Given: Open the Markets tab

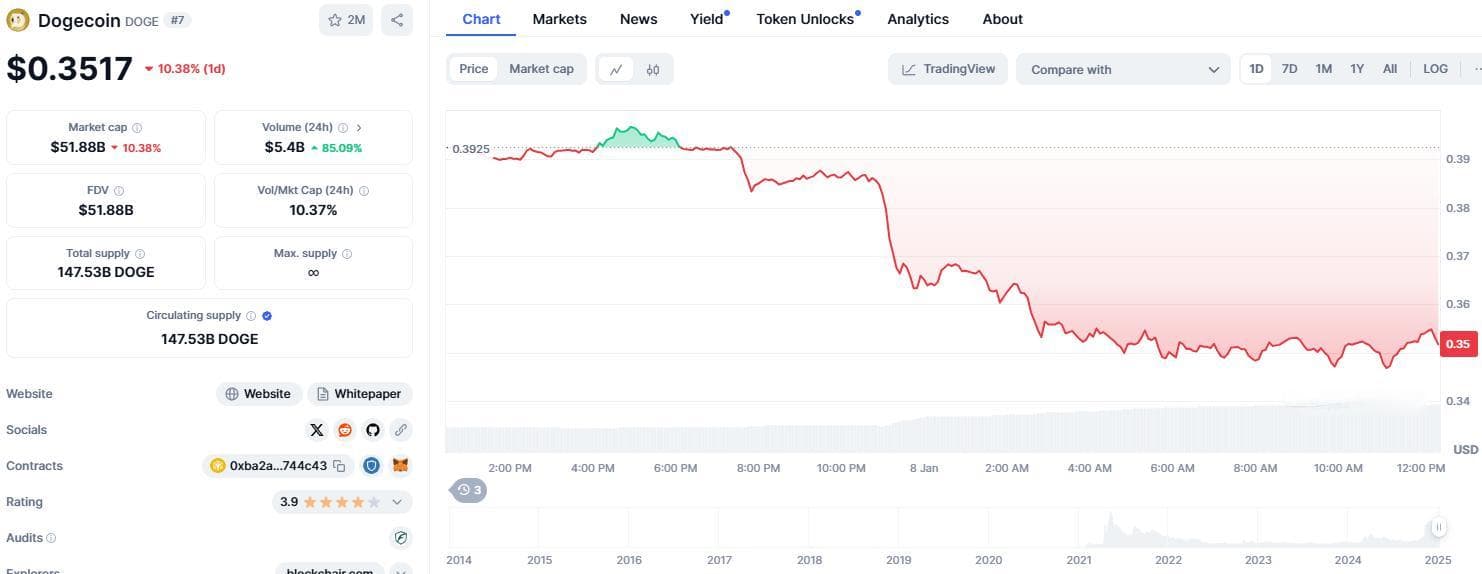Looking at the screenshot, I should click(x=560, y=19).
